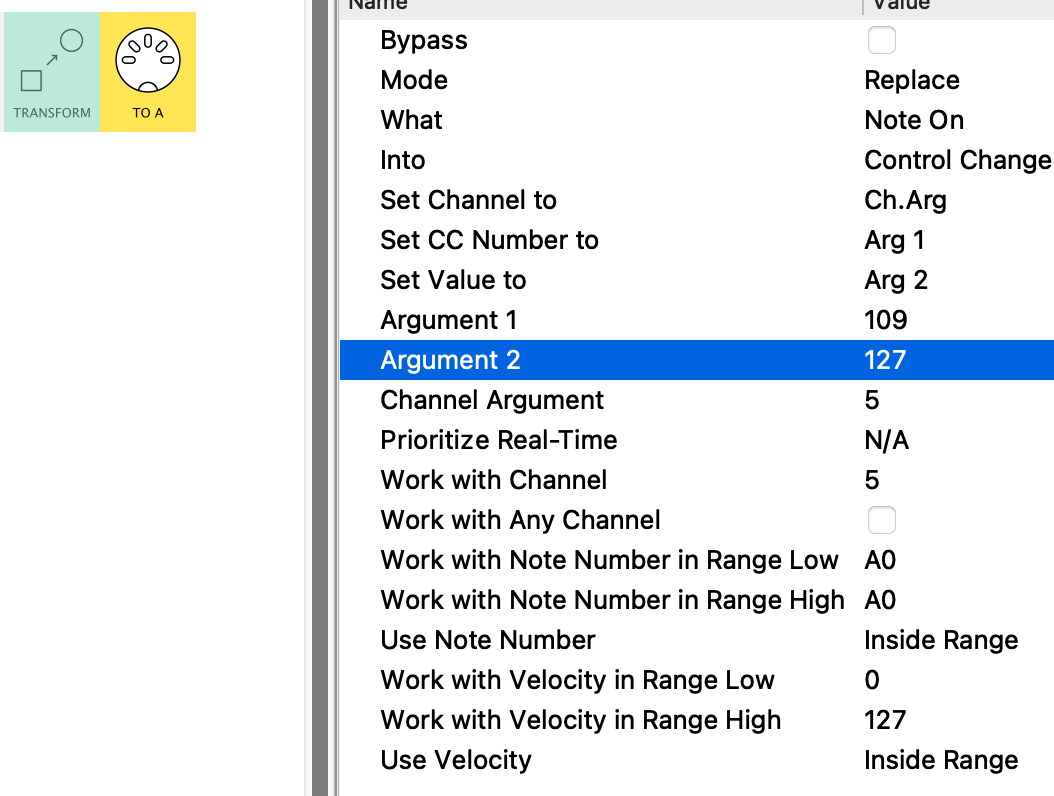Select the highlighted Argument 2 row
Viewport: 1054px width, 796px height.
(x=600, y=360)
